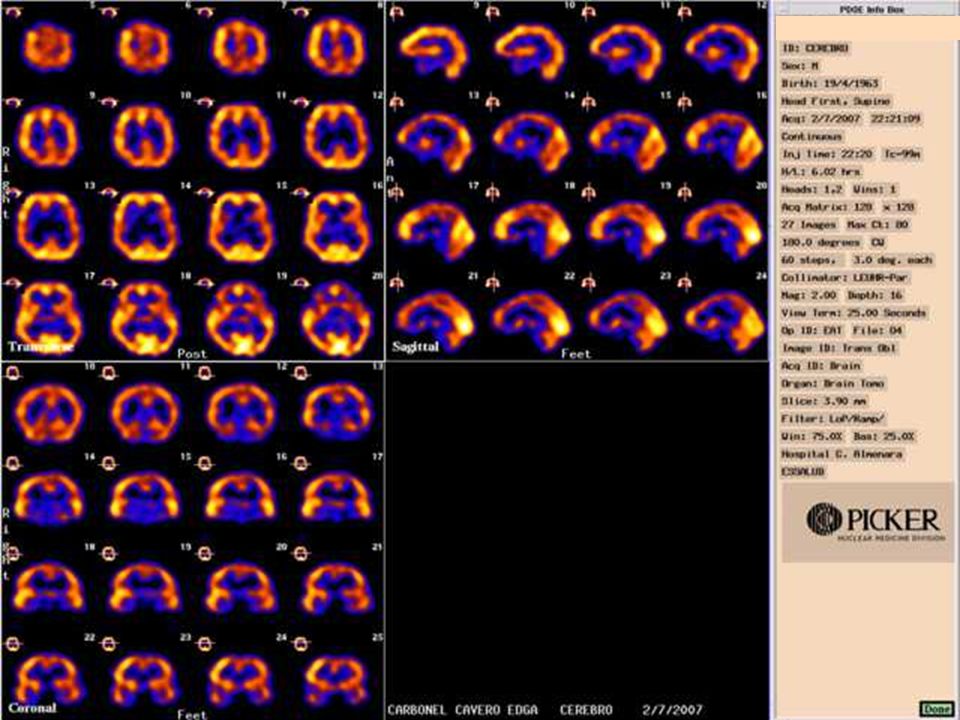Click the orientation icon of coronal slice 16
Screen dimensions: 960x720
pyautogui.click(x=205, y=463)
